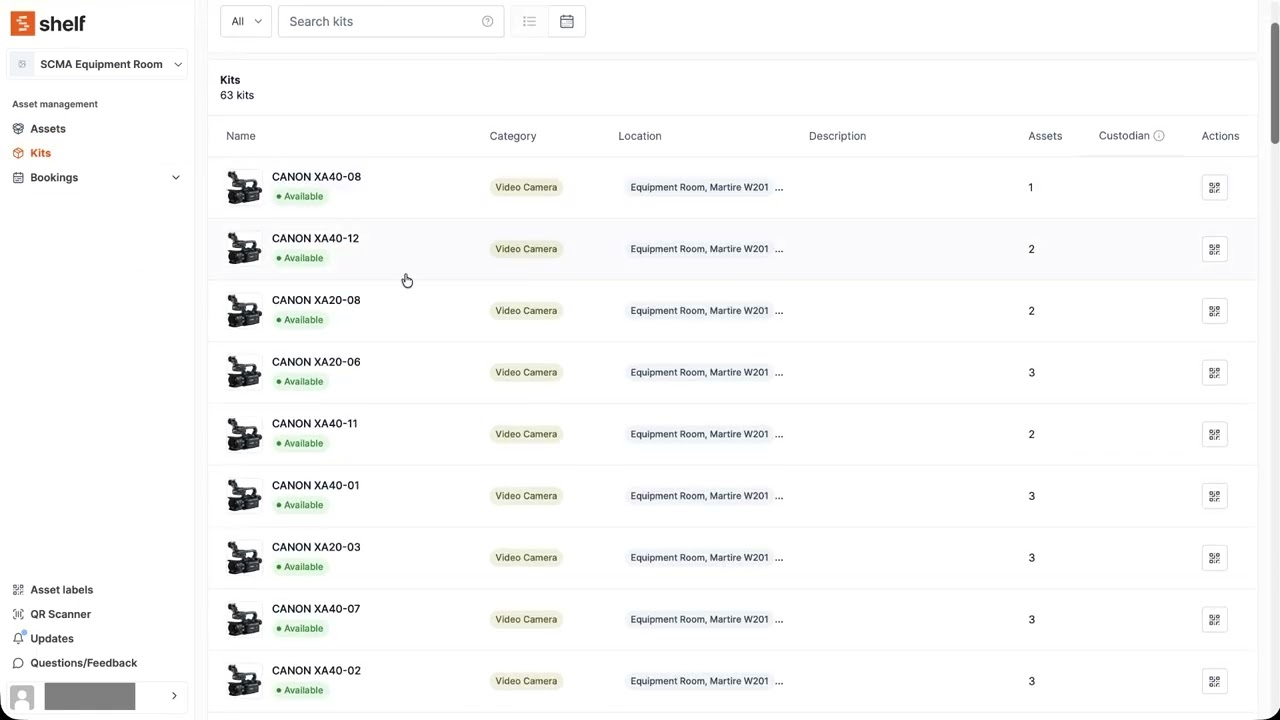Open Updates panel
This screenshot has width=1280, height=720.
coord(52,638)
